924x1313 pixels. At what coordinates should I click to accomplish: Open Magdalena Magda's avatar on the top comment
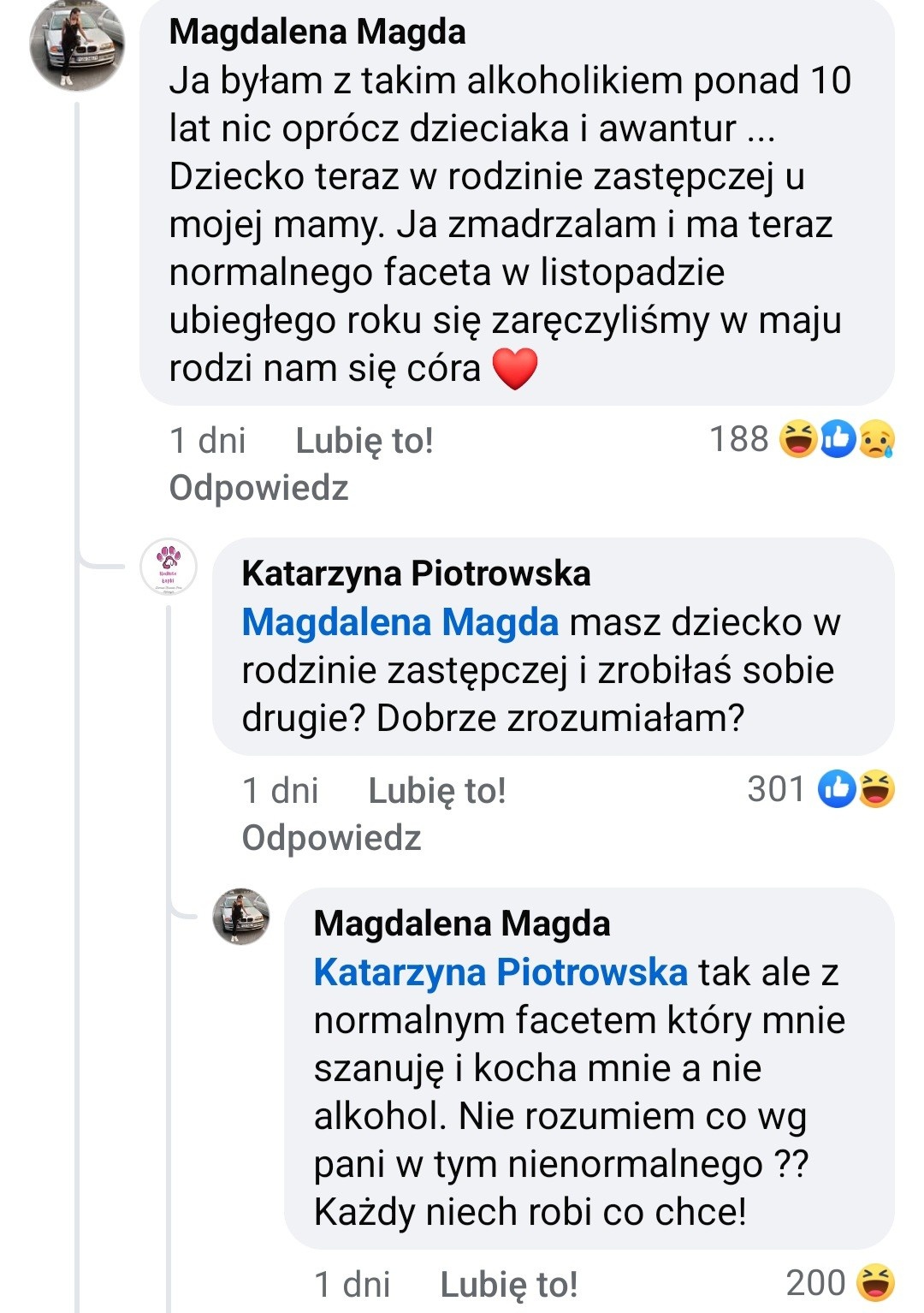tap(77, 45)
